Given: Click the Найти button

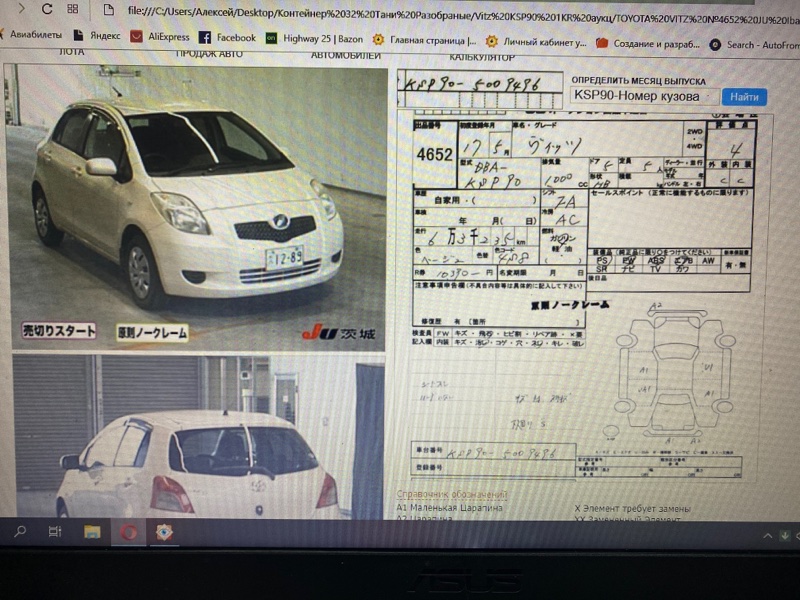Looking at the screenshot, I should [744, 96].
